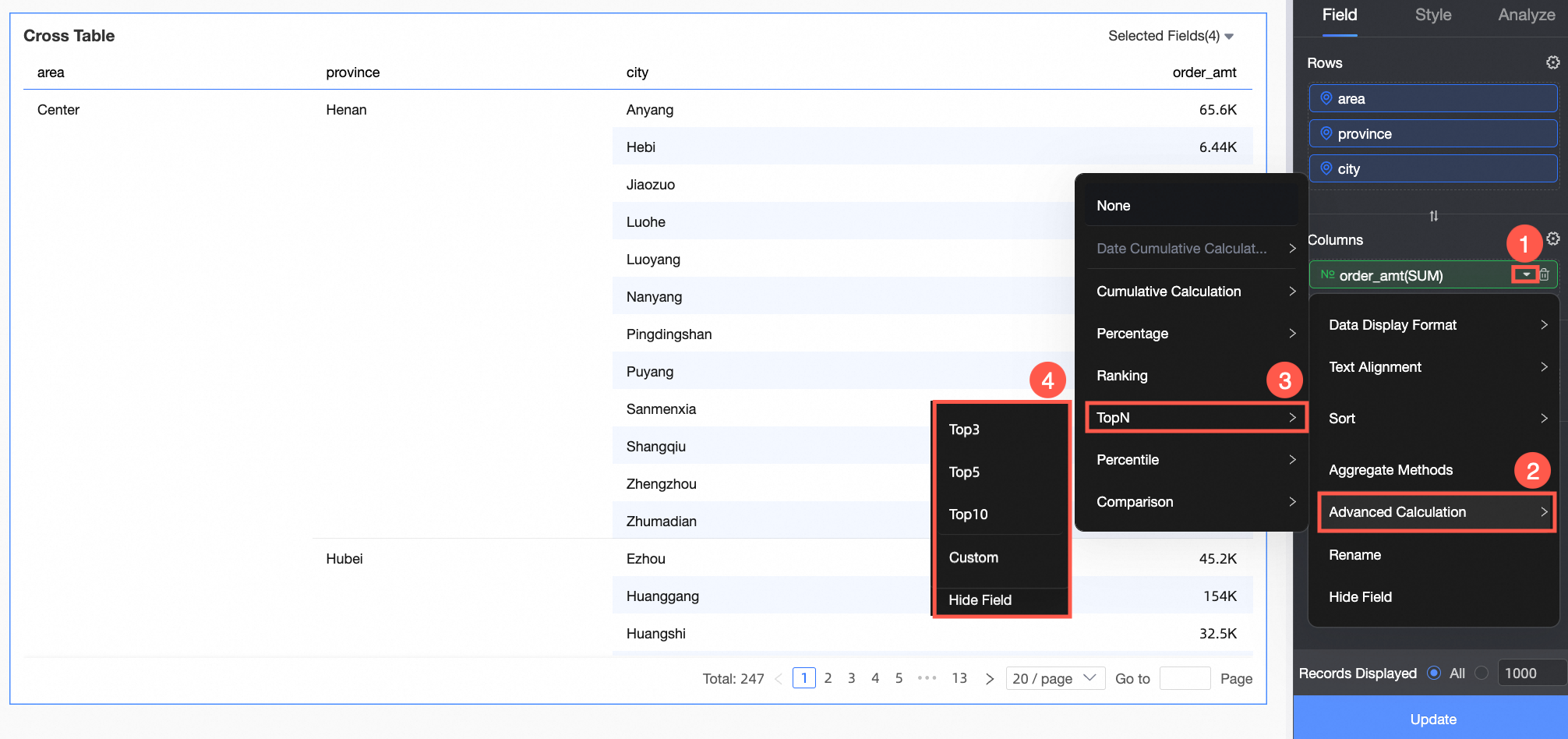Click the order_amt column header
This screenshot has width=1568, height=739.
(1204, 72)
